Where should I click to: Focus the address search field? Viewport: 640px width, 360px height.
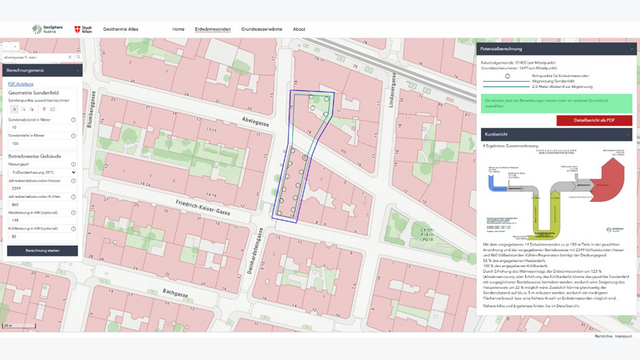35,57
